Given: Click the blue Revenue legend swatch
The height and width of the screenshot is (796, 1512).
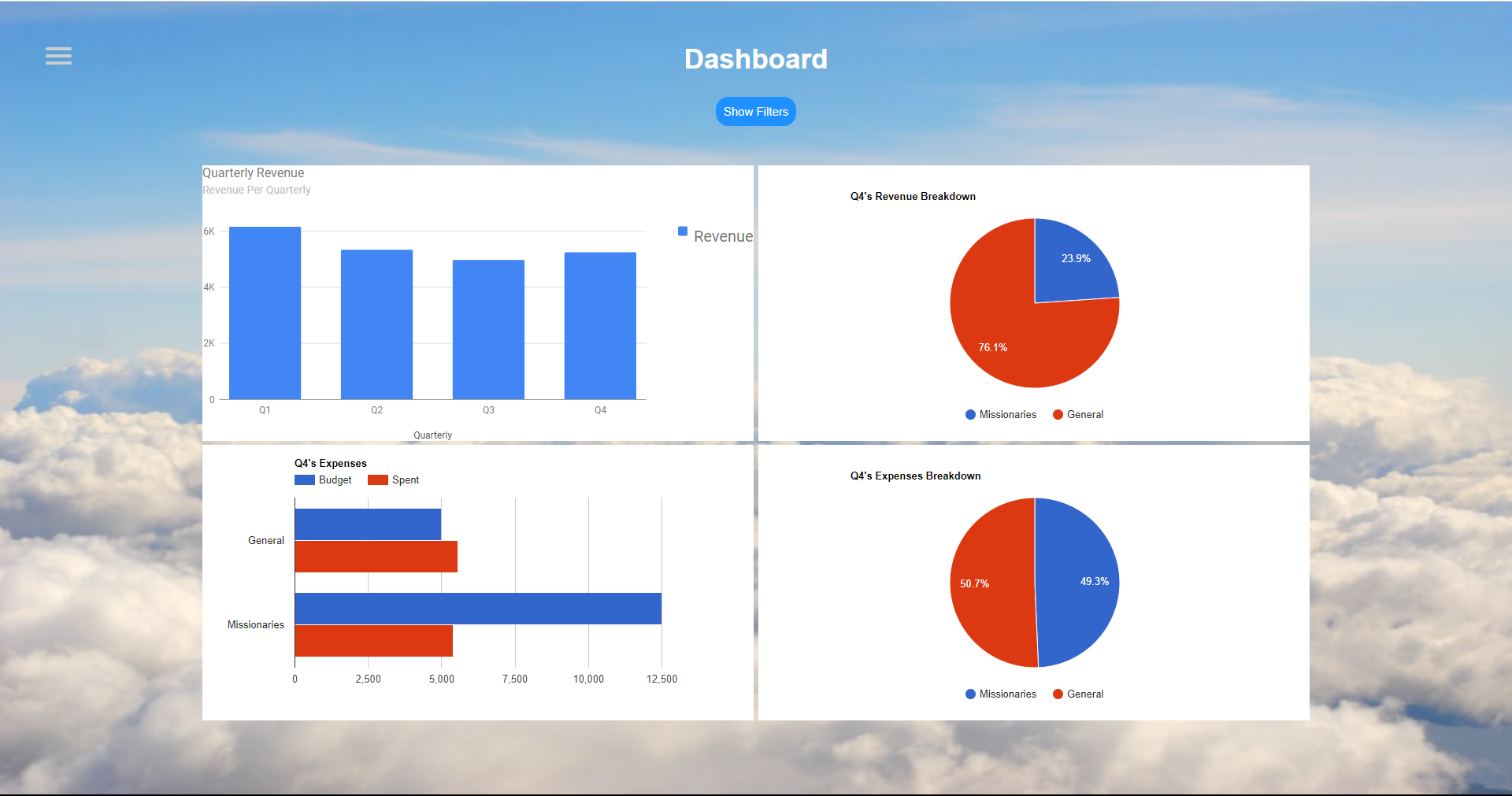Looking at the screenshot, I should click(x=683, y=231).
